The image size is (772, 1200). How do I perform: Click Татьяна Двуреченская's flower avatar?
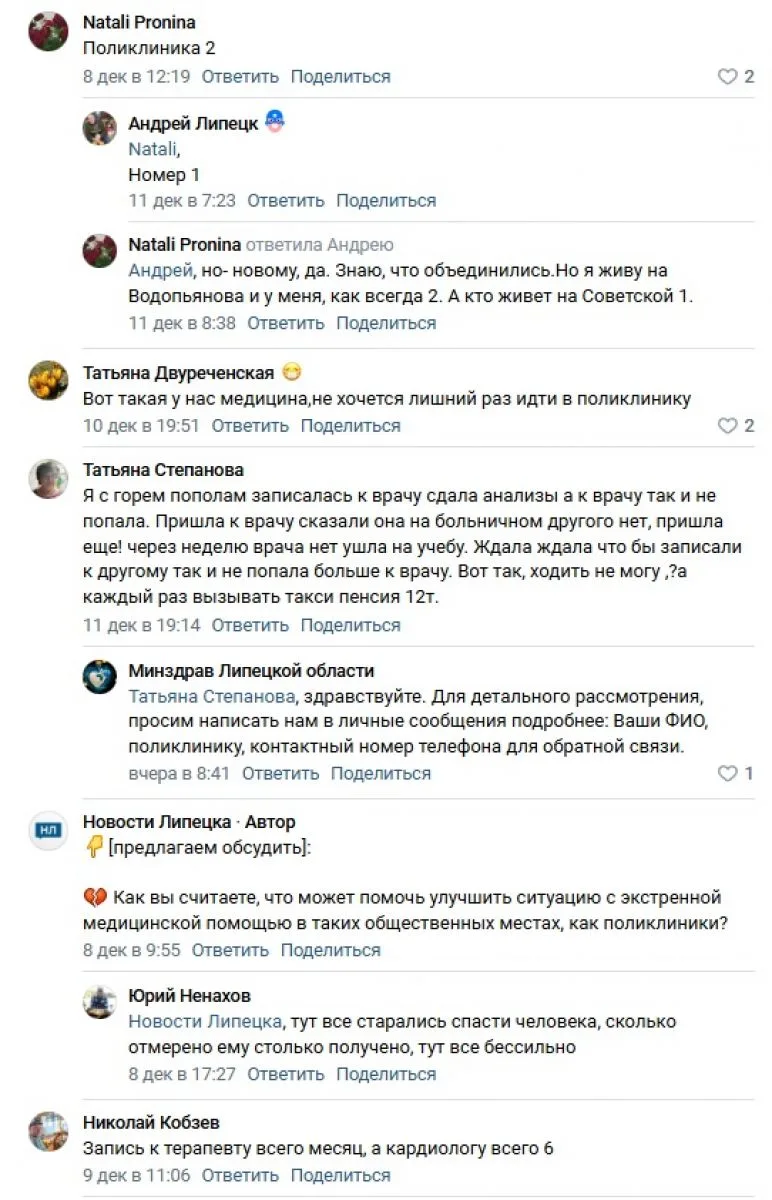[48, 381]
